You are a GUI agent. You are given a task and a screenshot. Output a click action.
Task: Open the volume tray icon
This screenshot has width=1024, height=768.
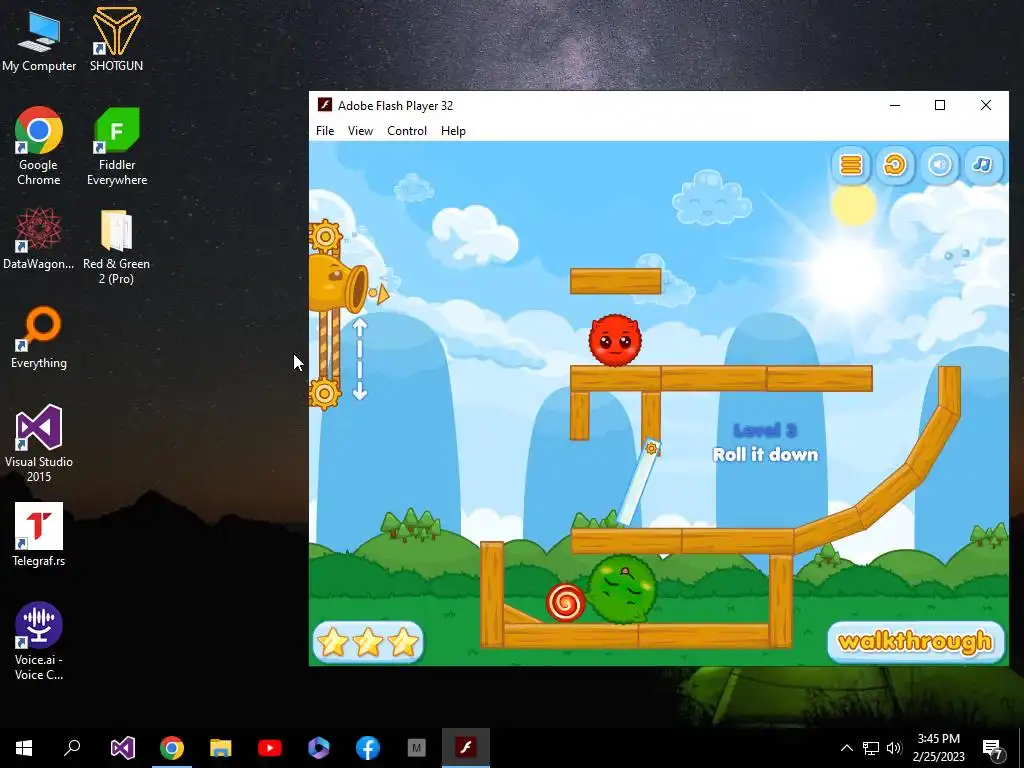(x=894, y=748)
